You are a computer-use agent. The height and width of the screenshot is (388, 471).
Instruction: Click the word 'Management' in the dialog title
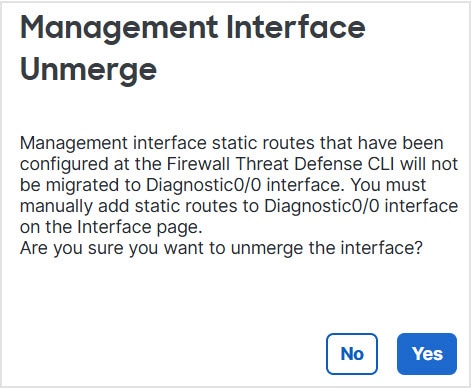pyautogui.click(x=119, y=28)
